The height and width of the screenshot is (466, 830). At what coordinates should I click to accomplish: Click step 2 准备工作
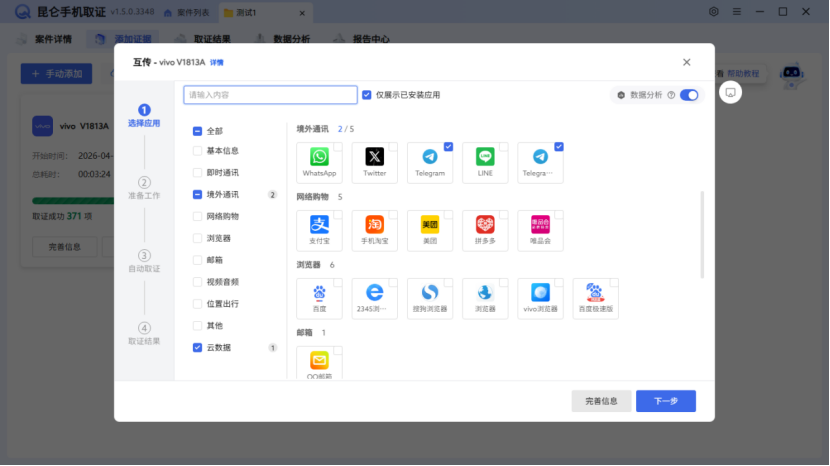144,189
